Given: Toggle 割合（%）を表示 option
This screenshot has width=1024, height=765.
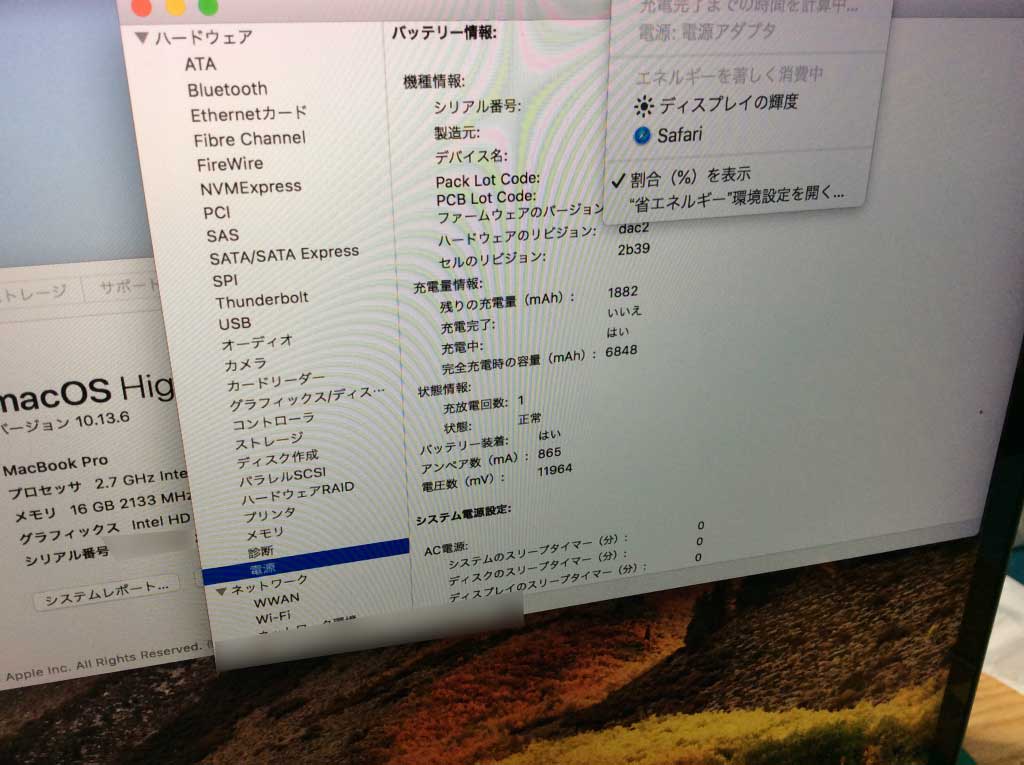Looking at the screenshot, I should [690, 177].
